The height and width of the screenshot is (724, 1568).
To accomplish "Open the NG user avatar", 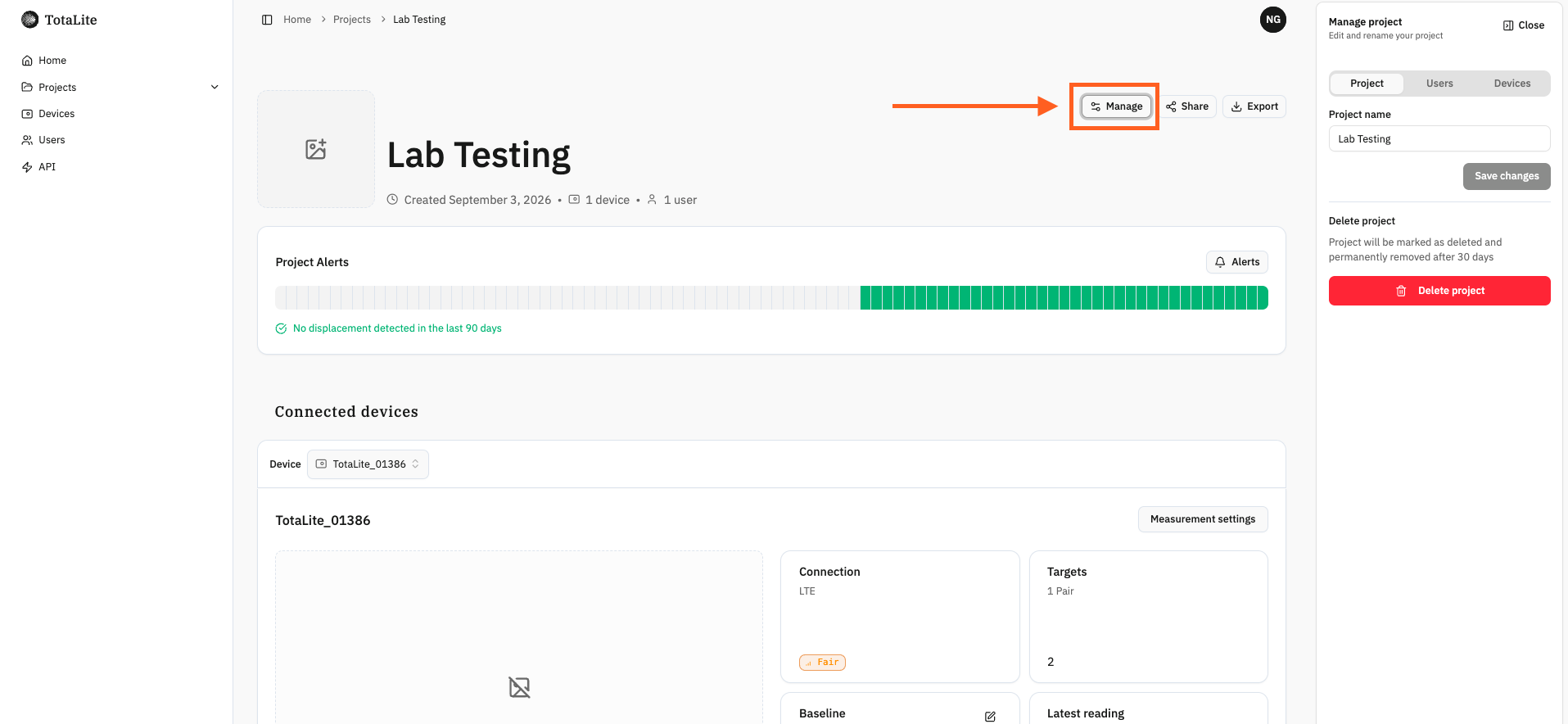I will [x=1272, y=20].
